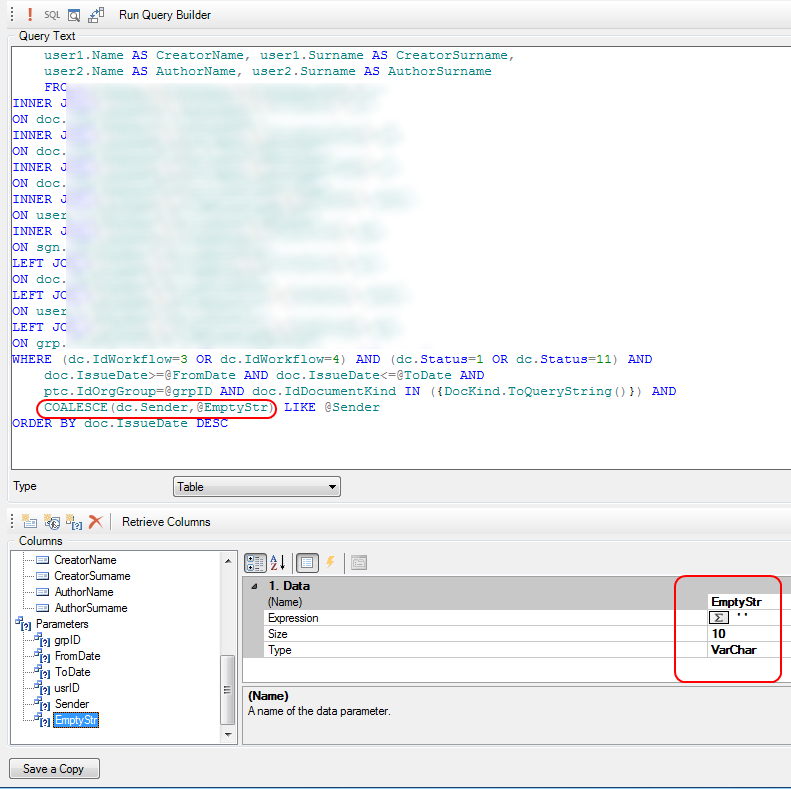This screenshot has height=789, width=791.
Task: Select the Parameters node in tree
Action: 62,624
